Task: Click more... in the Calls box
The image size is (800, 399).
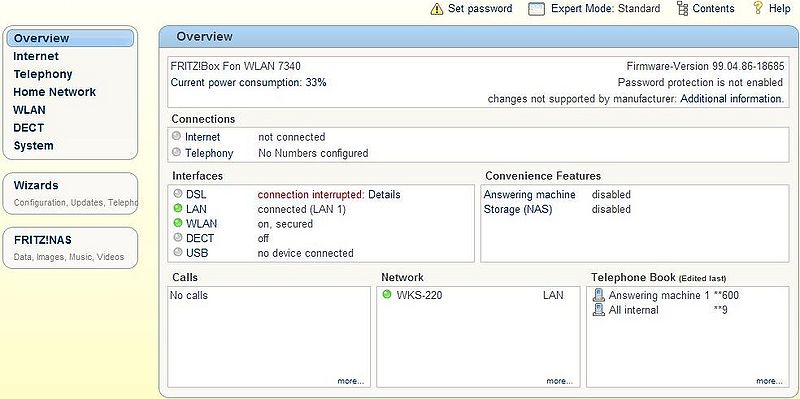Action: click(x=351, y=381)
